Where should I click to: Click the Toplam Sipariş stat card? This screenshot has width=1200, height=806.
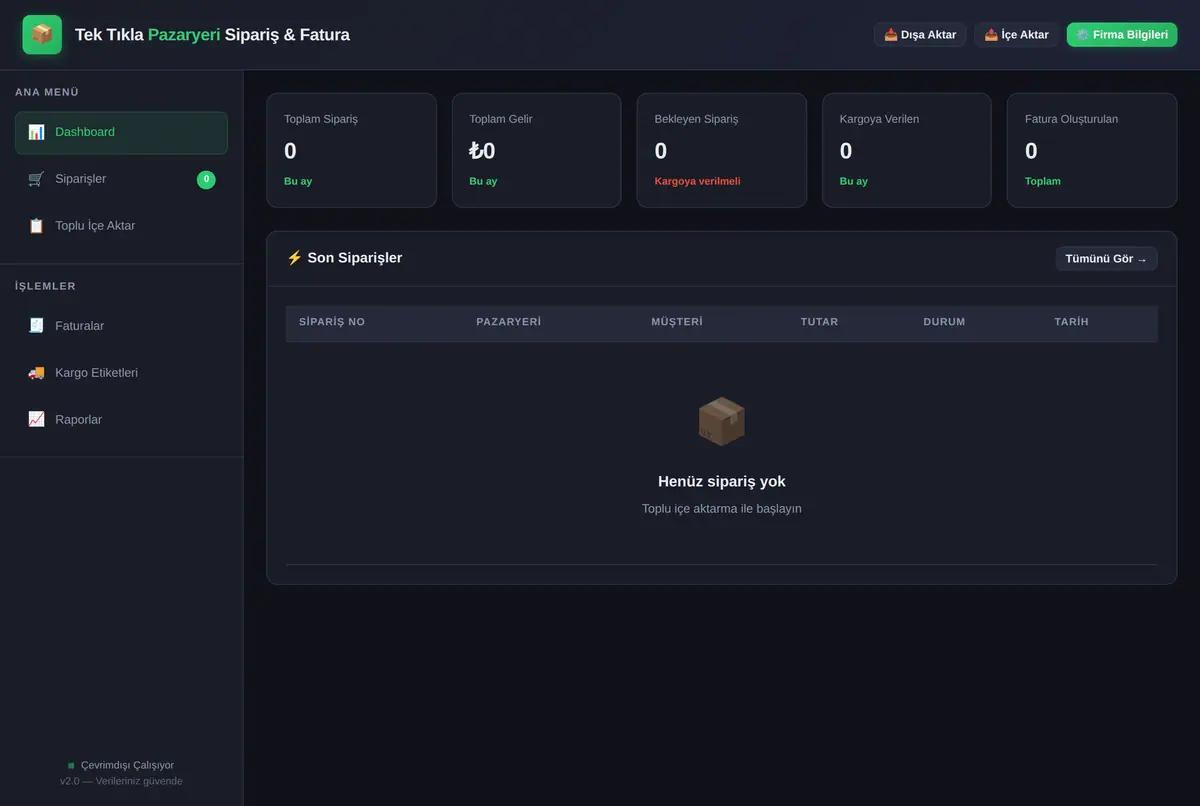point(351,150)
